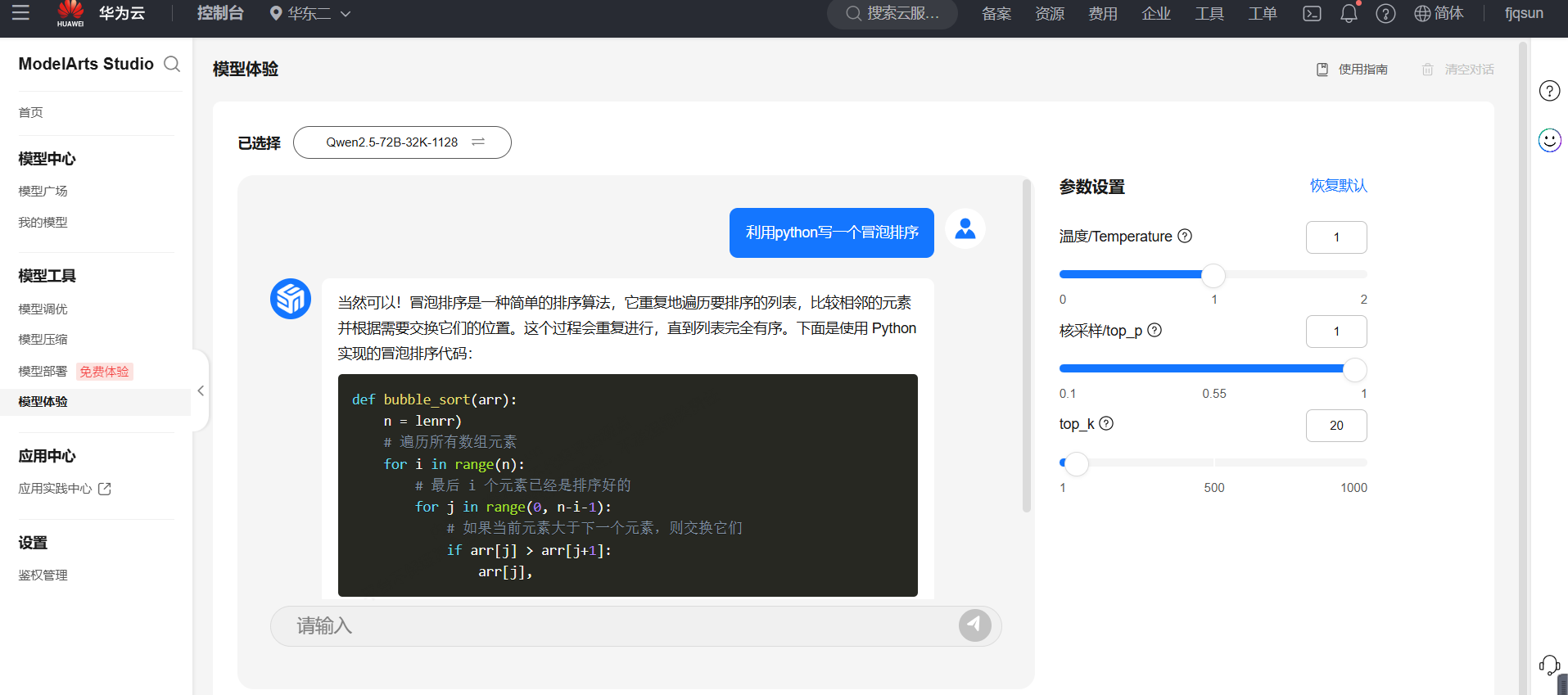1568x695 pixels.
Task: Open 模型部署 in the sidebar
Action: (43, 371)
